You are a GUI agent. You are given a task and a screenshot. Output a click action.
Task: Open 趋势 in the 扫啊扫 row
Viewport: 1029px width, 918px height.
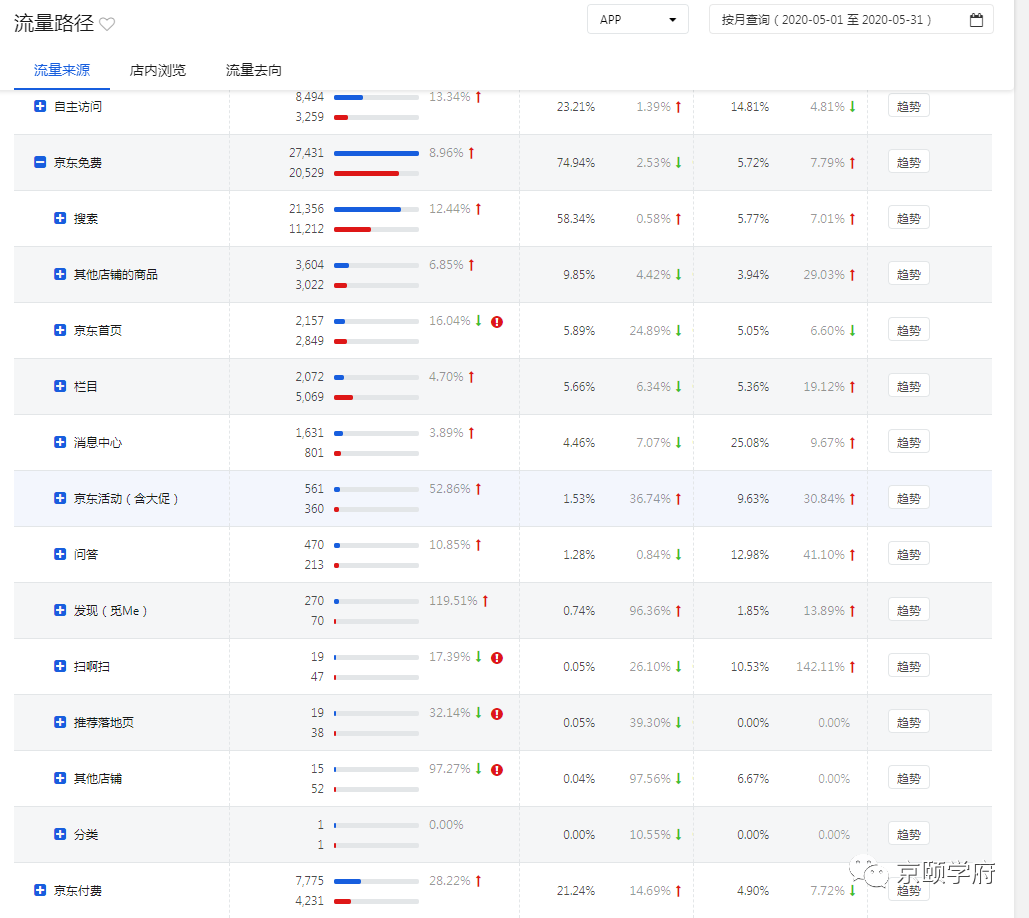coord(908,666)
